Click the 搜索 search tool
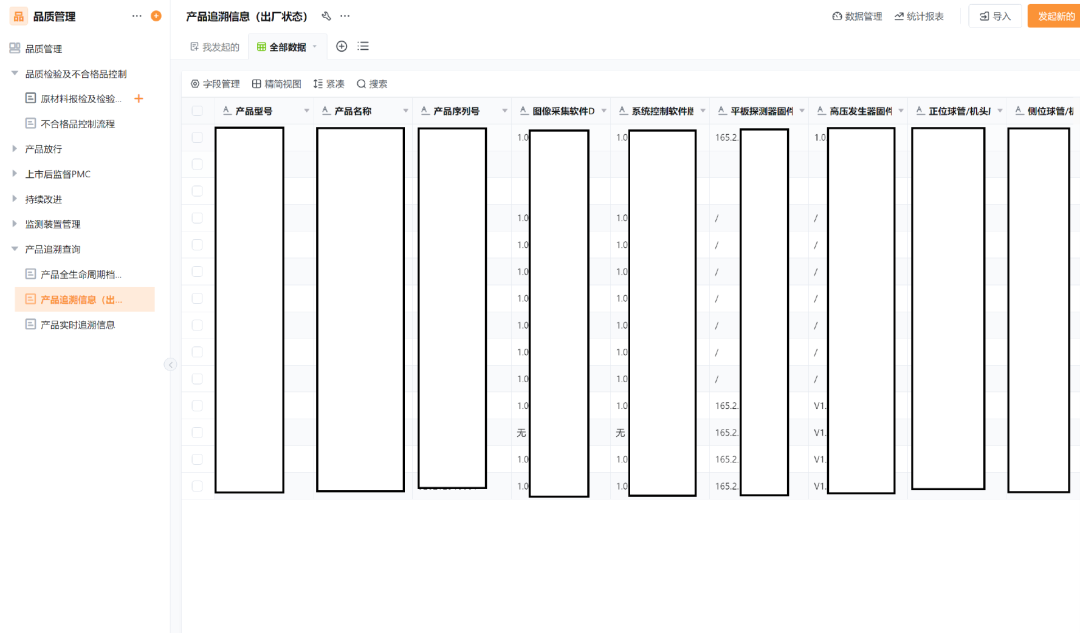 [x=372, y=84]
